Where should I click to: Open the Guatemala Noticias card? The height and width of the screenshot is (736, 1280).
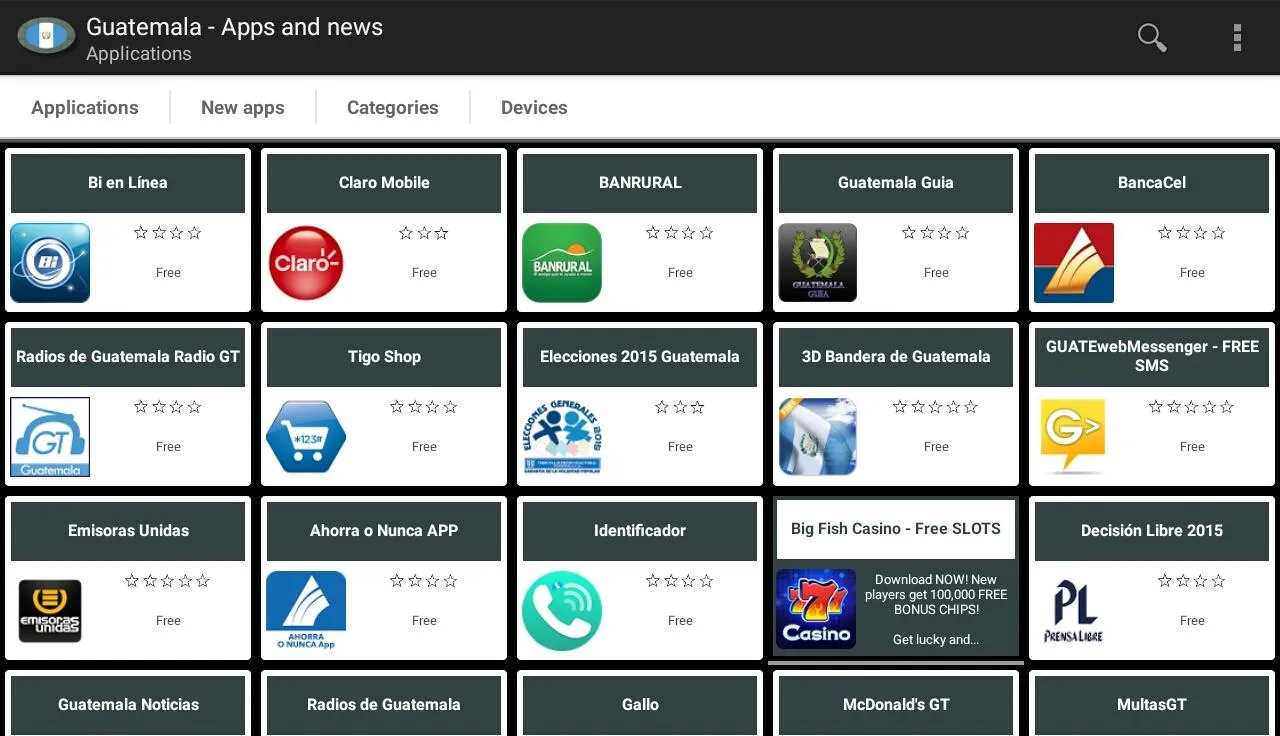click(x=128, y=704)
